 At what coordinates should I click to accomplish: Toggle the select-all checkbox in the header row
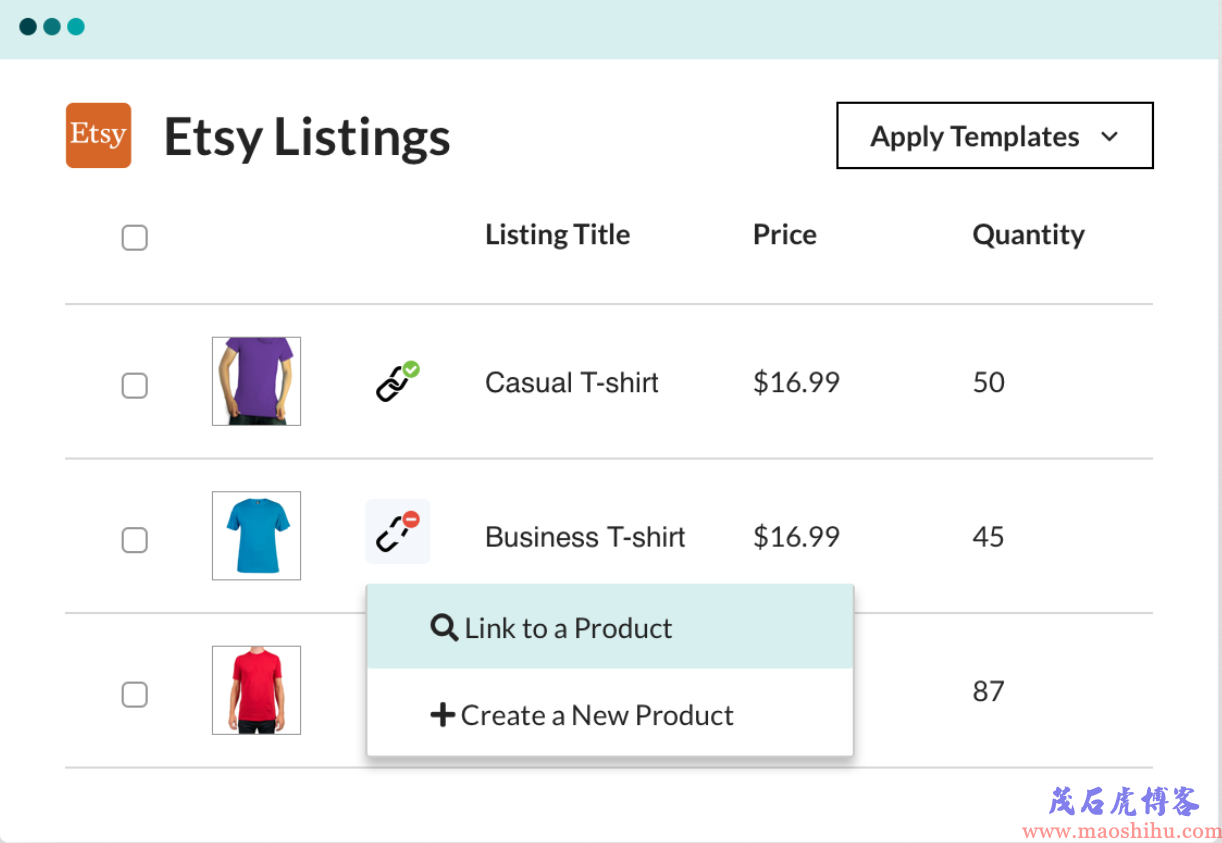pos(134,238)
